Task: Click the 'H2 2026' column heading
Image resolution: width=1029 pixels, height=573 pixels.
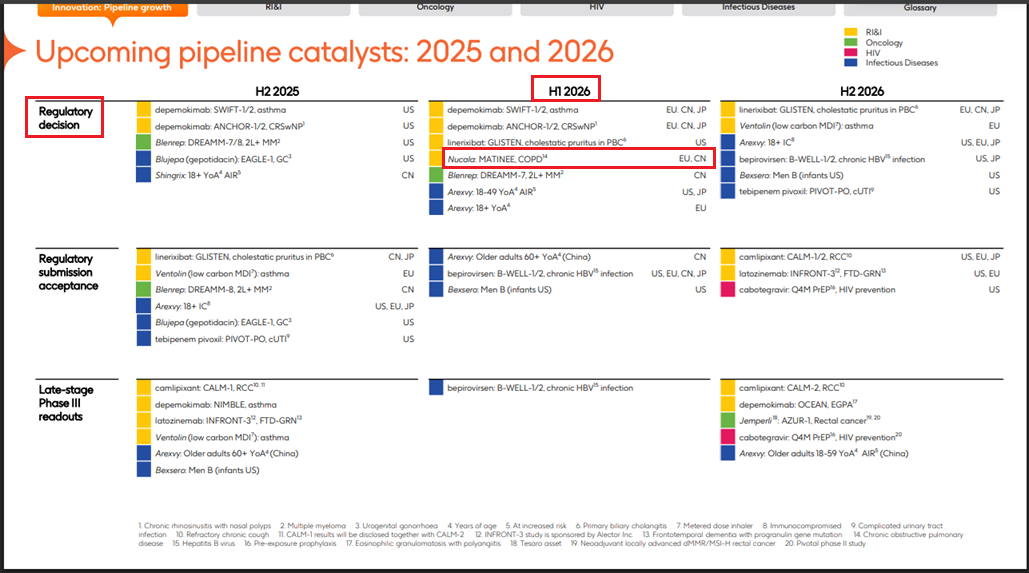Action: point(862,91)
